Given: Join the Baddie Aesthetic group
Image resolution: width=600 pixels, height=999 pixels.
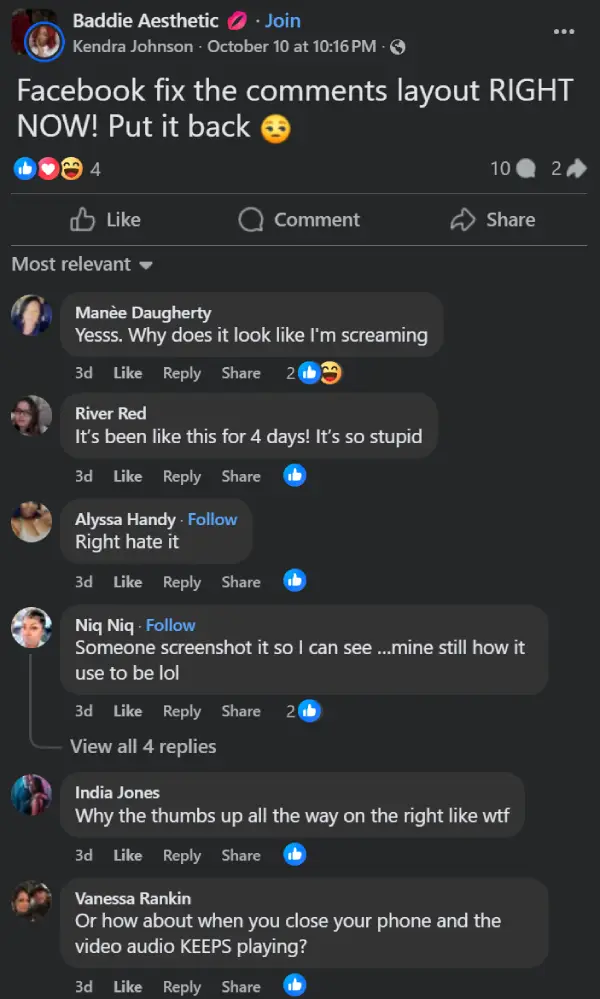Looking at the screenshot, I should (x=283, y=21).
